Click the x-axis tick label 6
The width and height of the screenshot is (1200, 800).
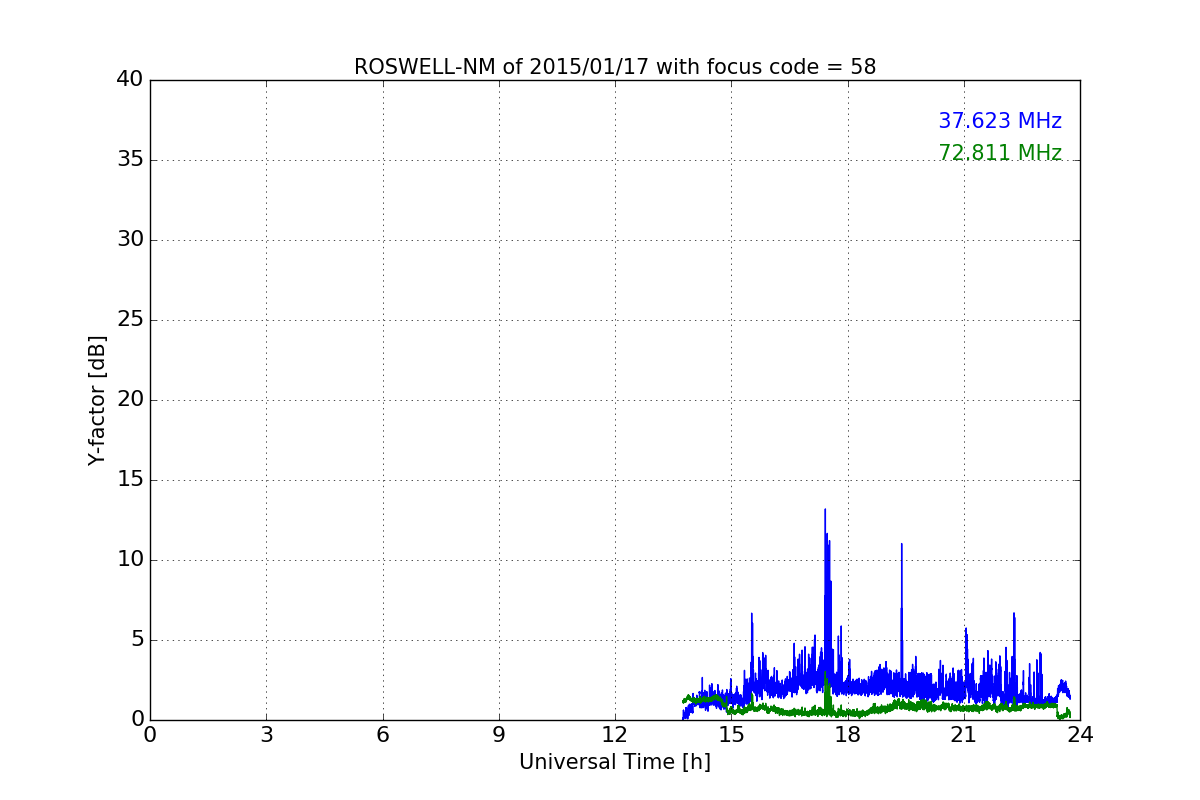[x=382, y=735]
